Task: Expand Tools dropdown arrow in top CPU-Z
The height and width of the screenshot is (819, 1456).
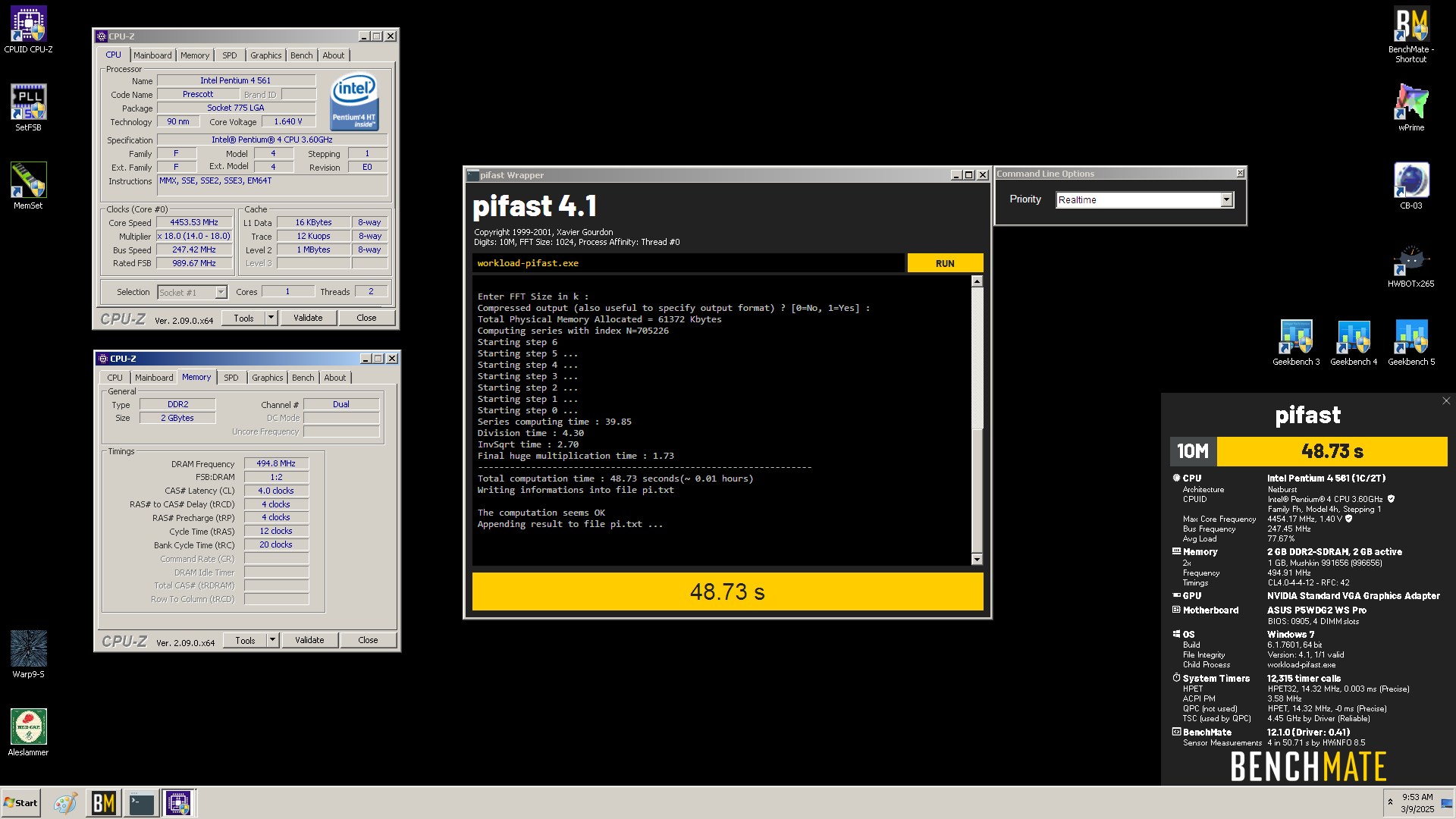Action: [271, 318]
